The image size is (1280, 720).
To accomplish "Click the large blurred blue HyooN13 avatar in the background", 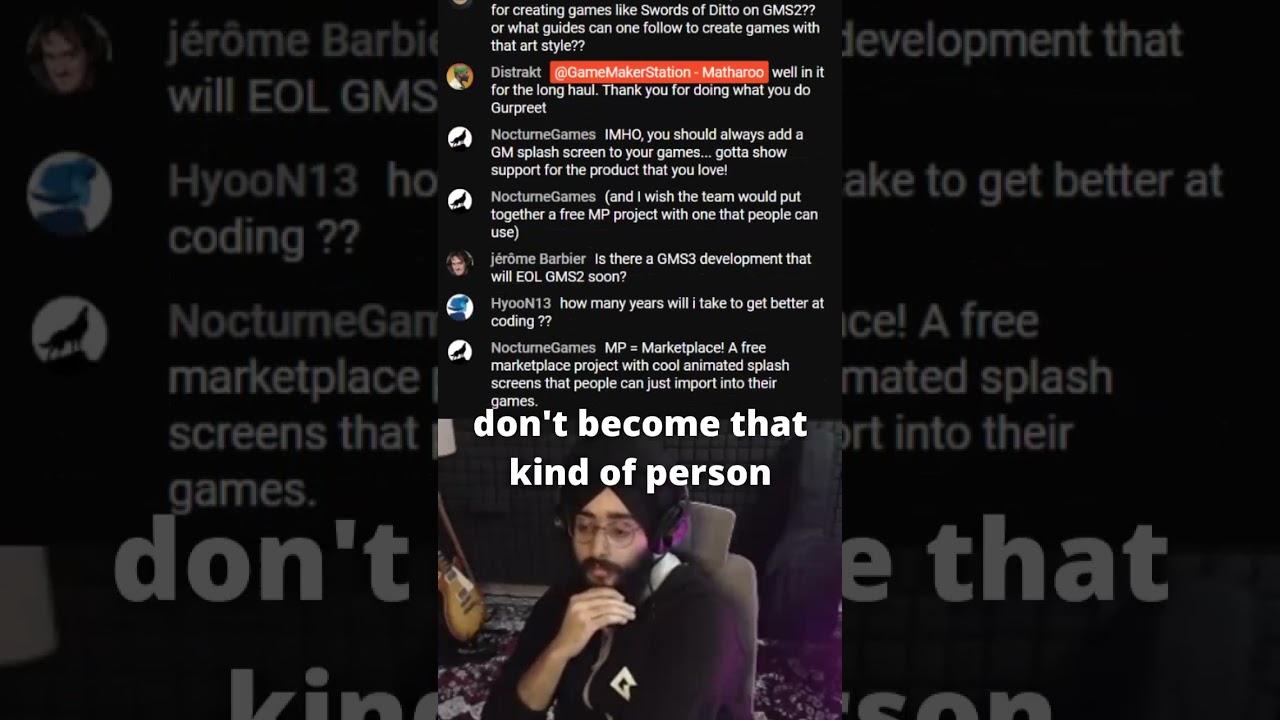I will [69, 193].
